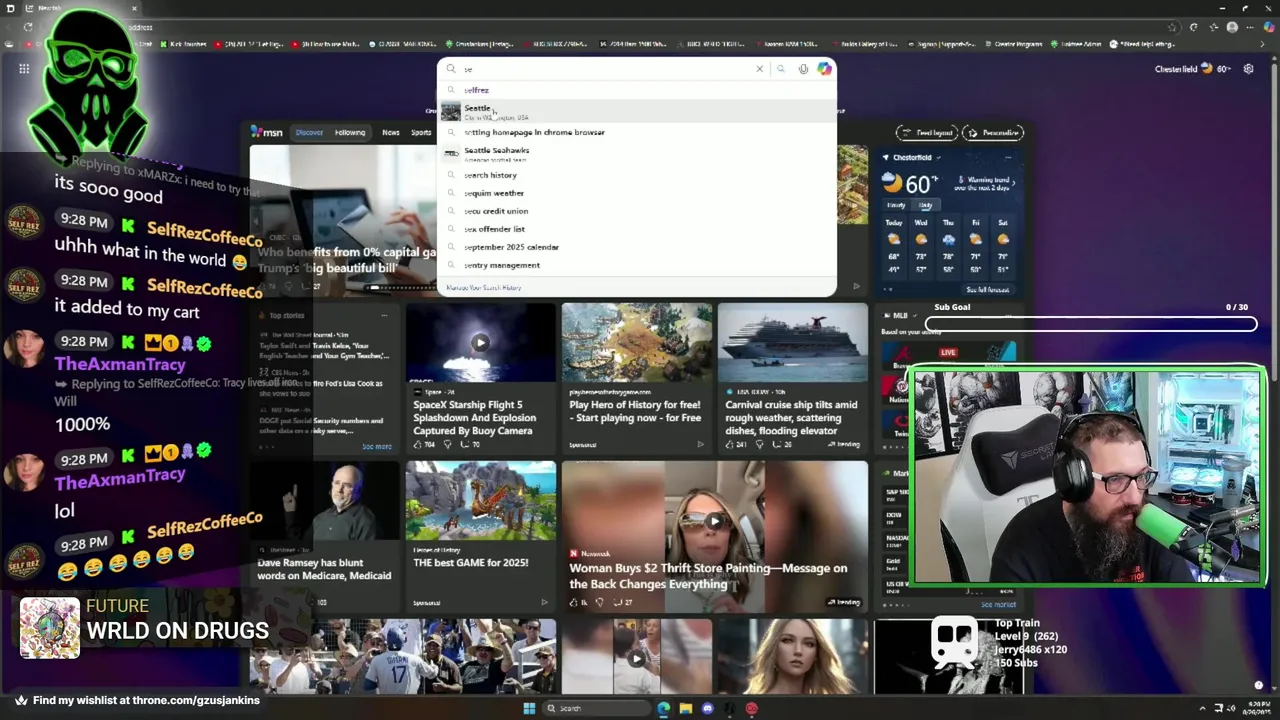The image size is (1280, 720).
Task: Click the browser address bar
Action: [x=640, y=27]
